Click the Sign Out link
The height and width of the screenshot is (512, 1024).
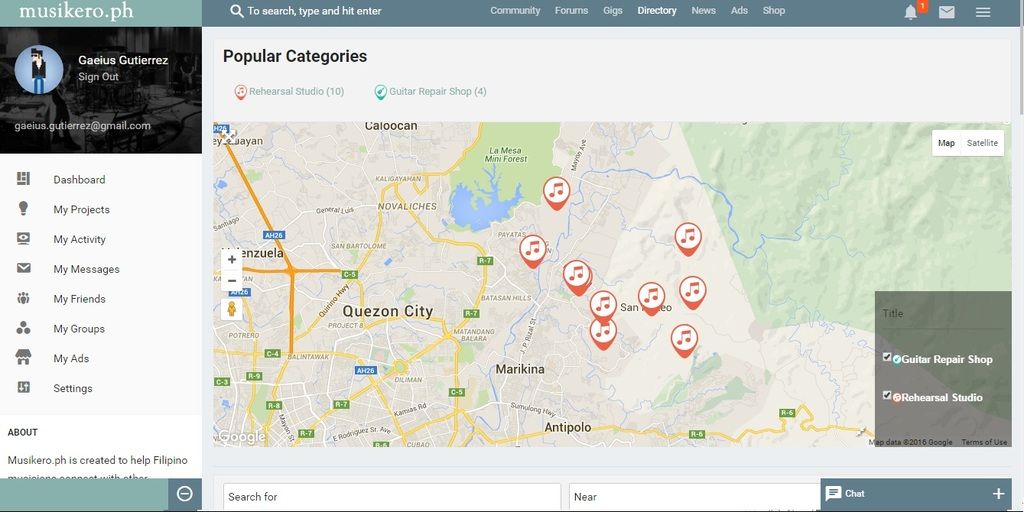pos(99,76)
